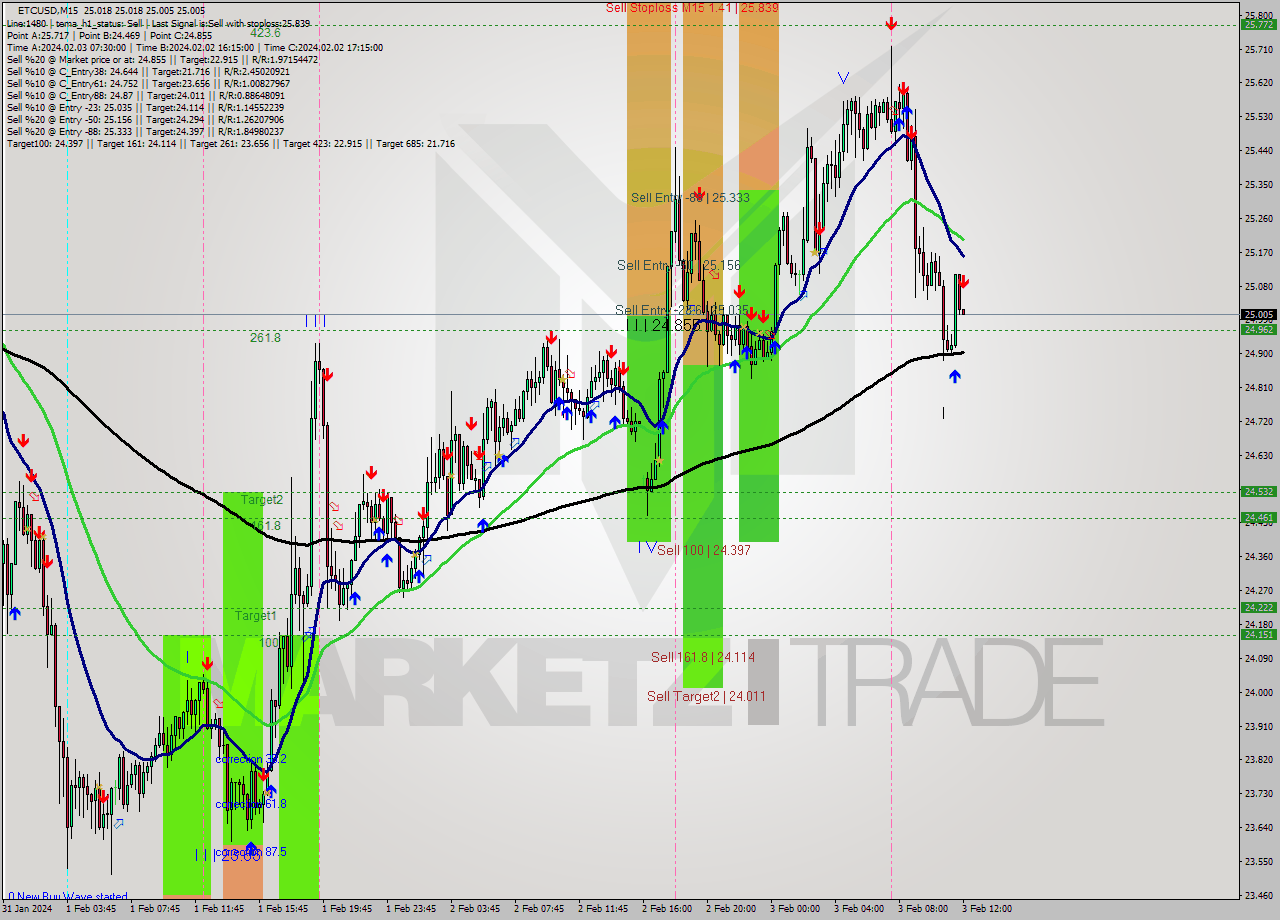
Task: Click the 'correction 61.8' label
Action: 251,804
